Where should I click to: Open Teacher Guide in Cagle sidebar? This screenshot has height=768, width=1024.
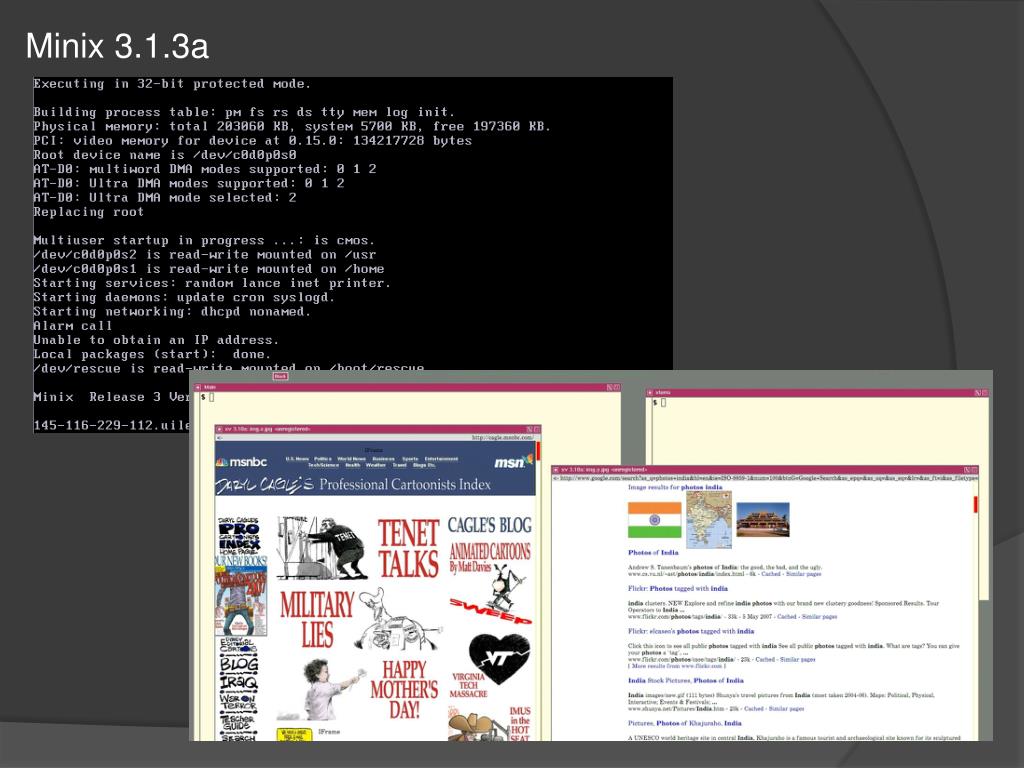pos(238,722)
